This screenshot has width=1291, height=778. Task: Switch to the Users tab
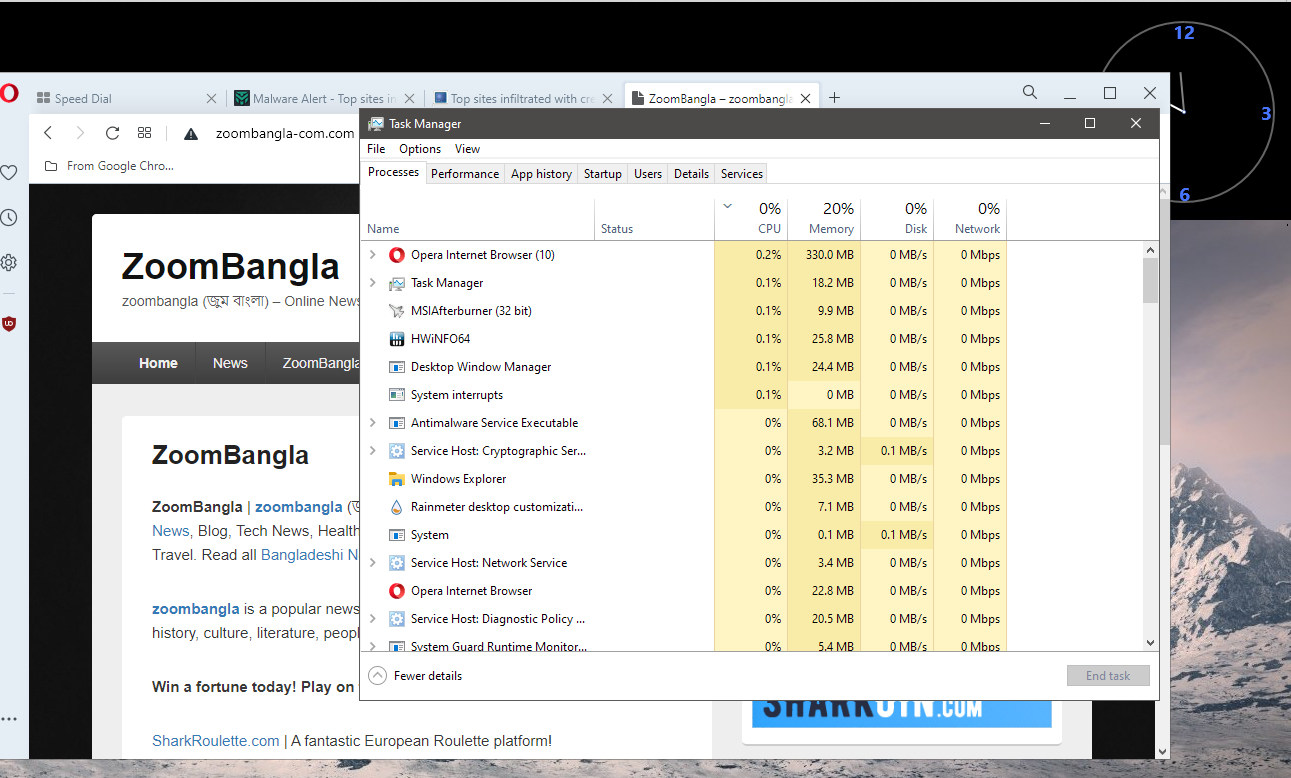[x=648, y=174]
